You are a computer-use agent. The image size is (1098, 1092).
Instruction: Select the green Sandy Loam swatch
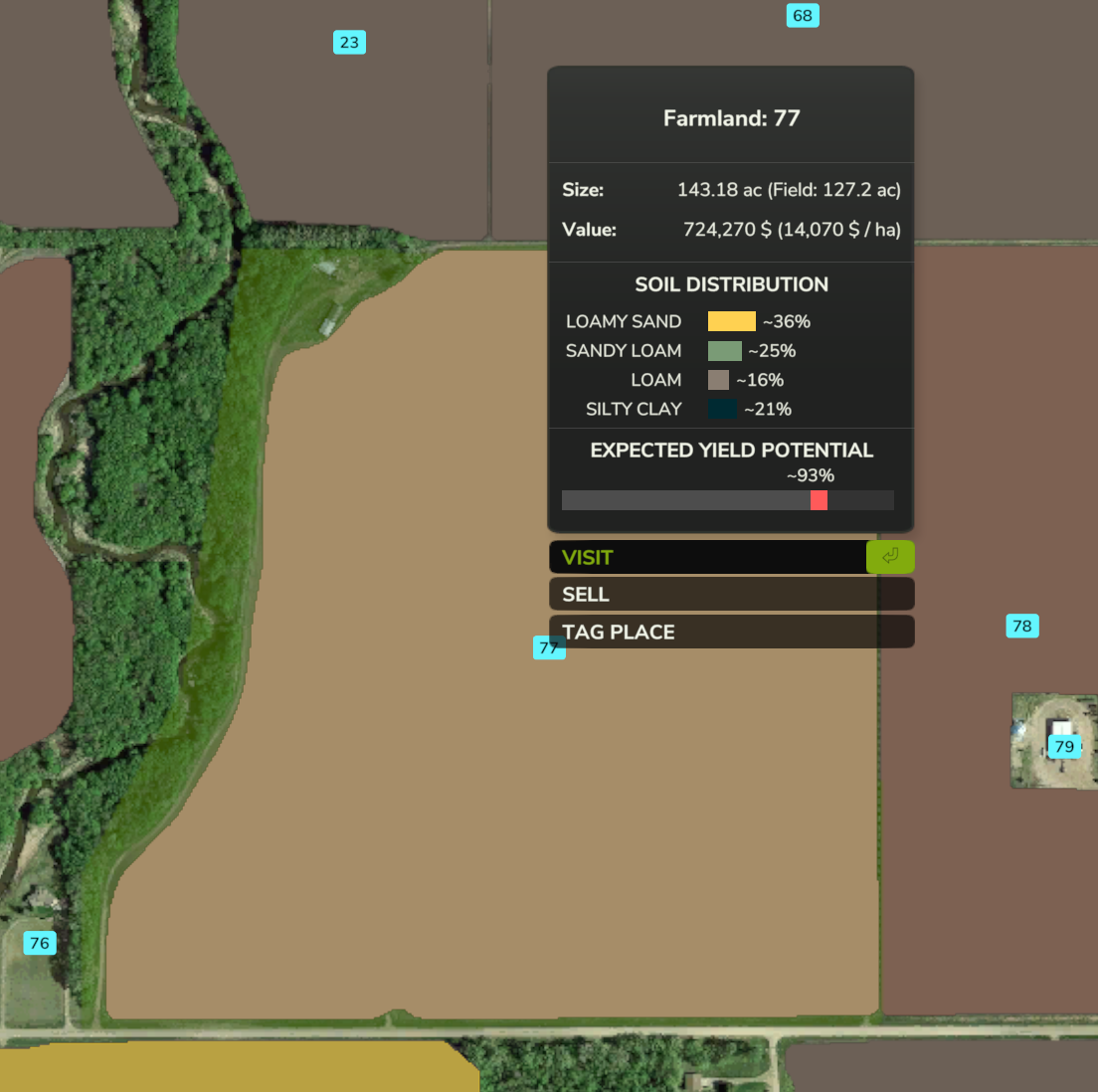click(x=724, y=351)
